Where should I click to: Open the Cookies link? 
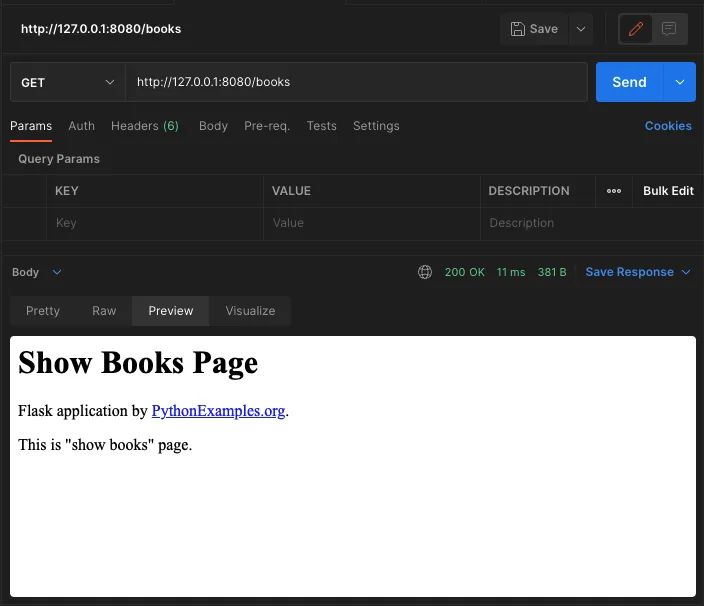(668, 126)
